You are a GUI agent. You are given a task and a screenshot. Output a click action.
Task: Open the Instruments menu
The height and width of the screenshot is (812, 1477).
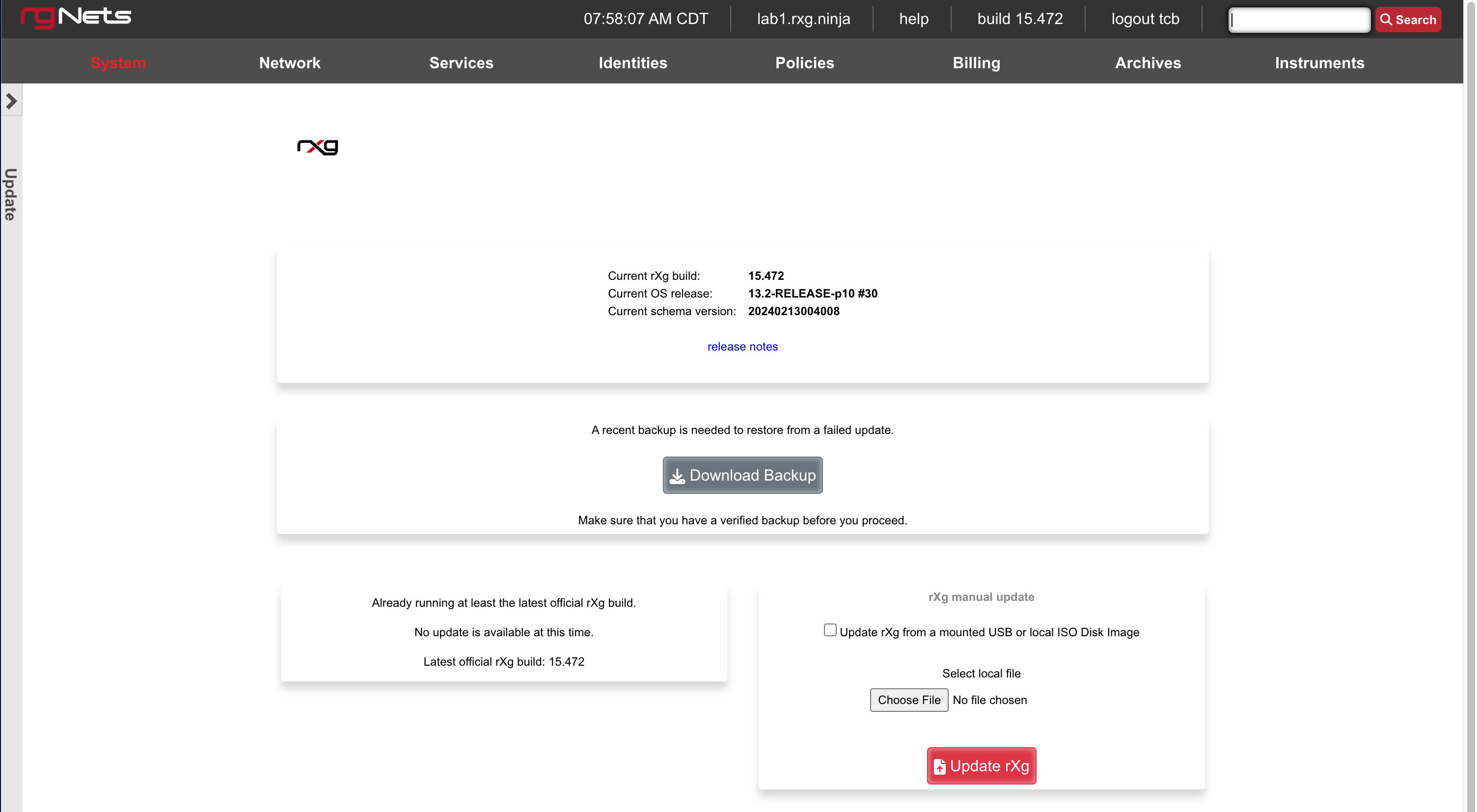point(1319,62)
